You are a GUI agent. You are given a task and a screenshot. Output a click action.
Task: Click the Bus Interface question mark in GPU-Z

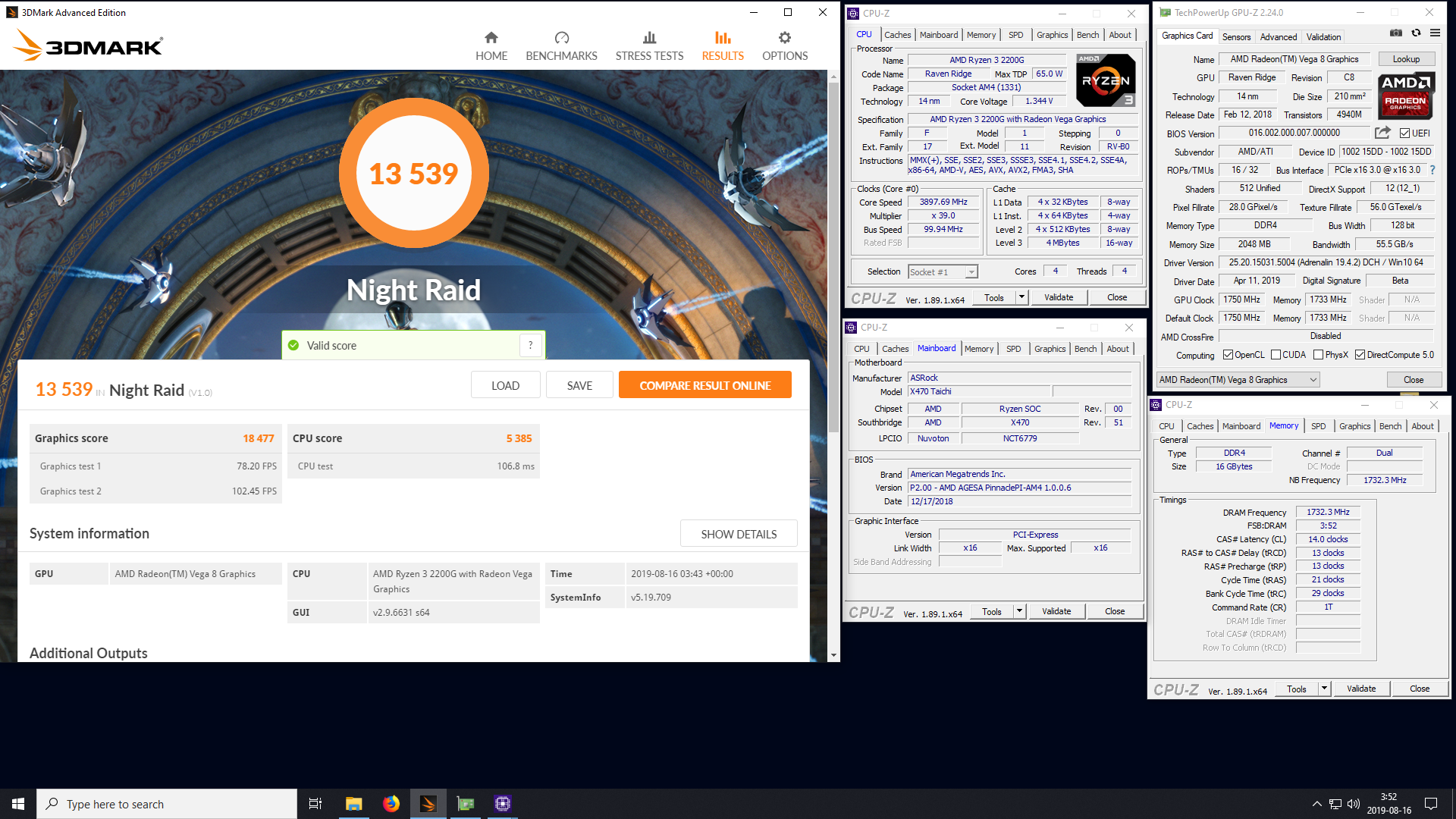(x=1432, y=170)
